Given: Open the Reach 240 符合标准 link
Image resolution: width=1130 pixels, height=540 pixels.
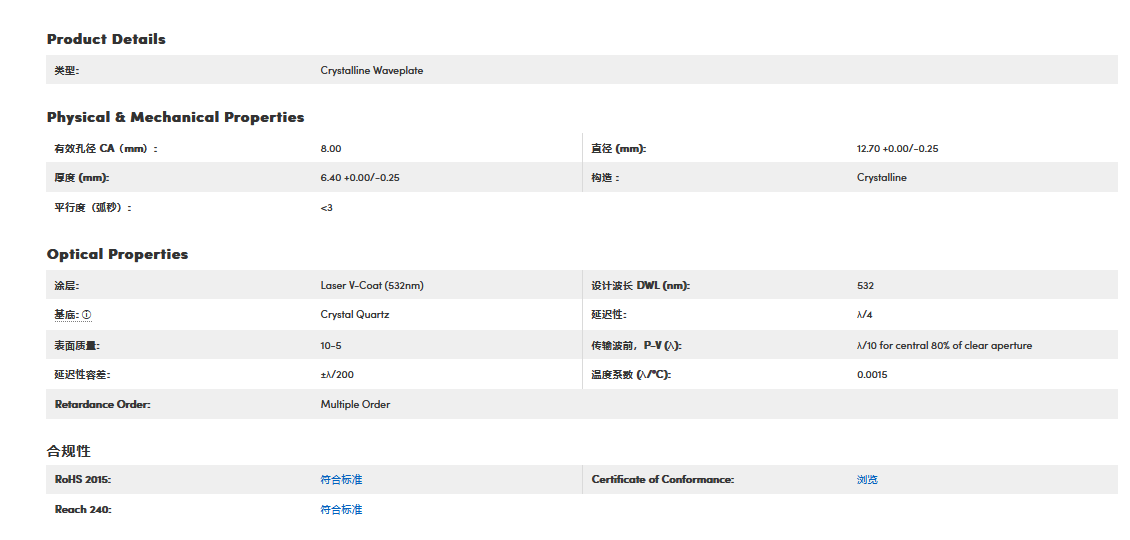Looking at the screenshot, I should [341, 510].
